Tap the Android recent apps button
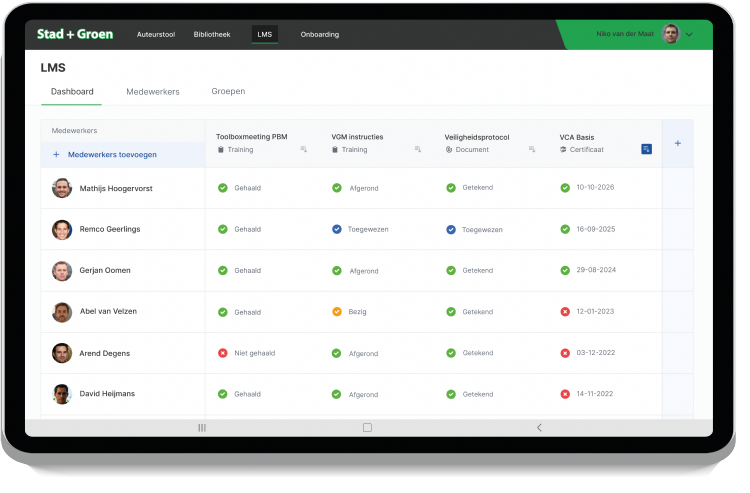The width and height of the screenshot is (750, 493). point(202,427)
